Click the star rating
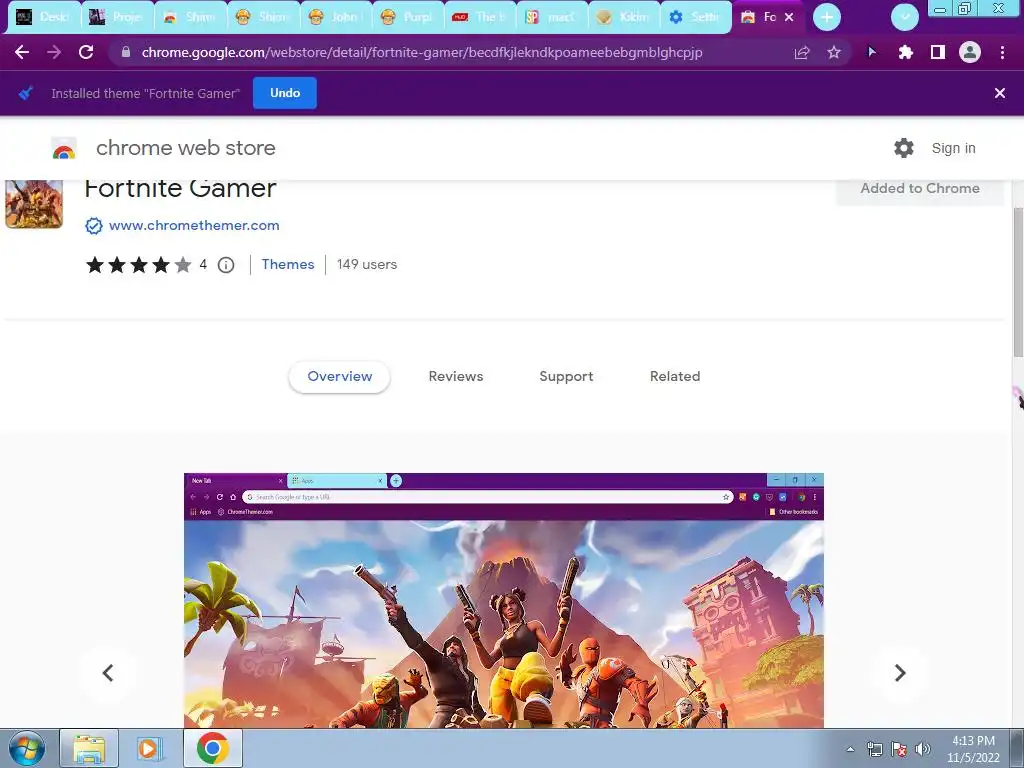 pyautogui.click(x=138, y=264)
